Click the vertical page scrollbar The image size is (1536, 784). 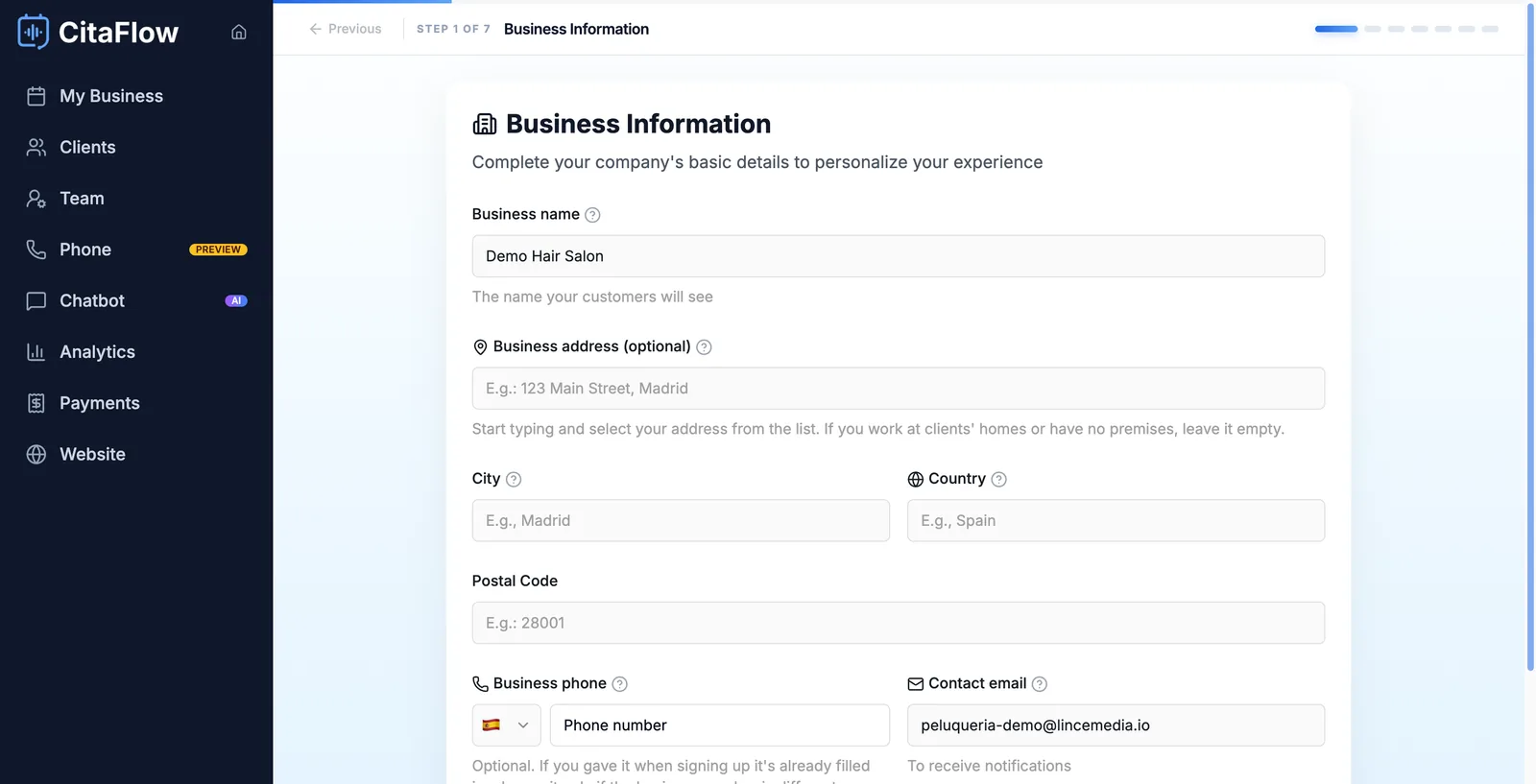(x=1530, y=336)
